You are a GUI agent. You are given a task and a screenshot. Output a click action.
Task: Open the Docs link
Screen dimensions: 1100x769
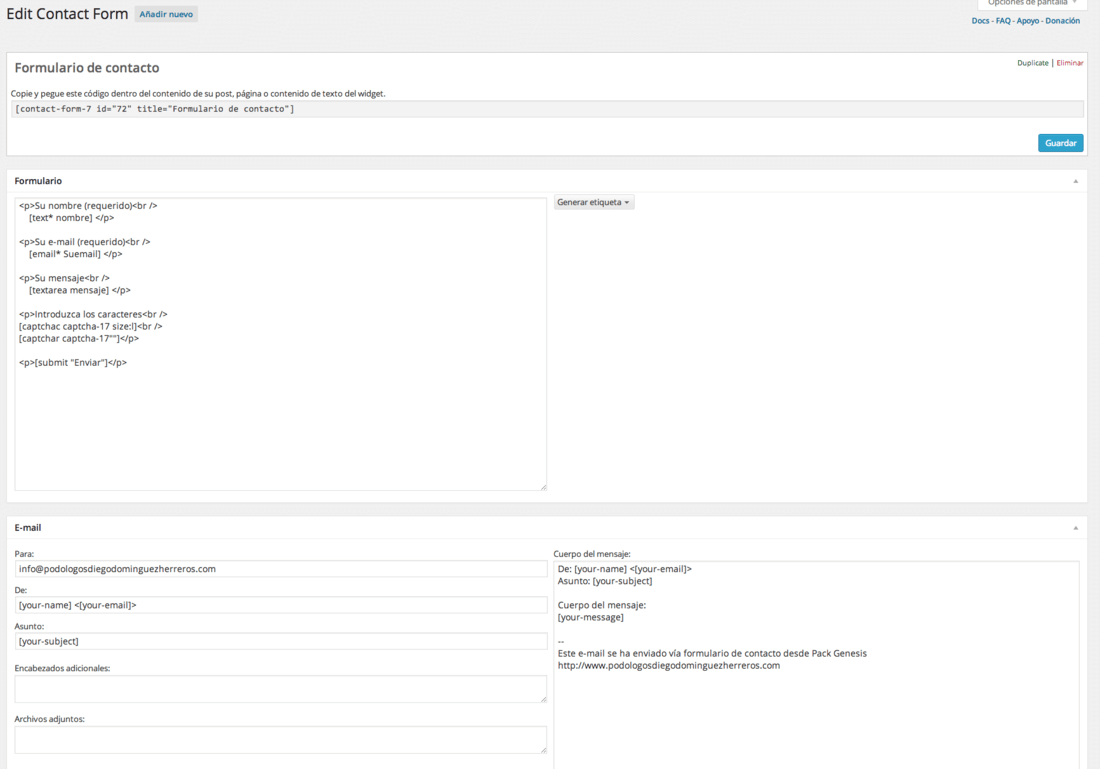pos(980,21)
